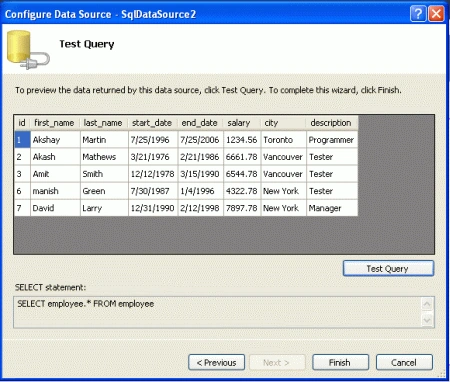Select the 7/30/1987 start date cell
Viewport: 450px width, 382px height.
click(x=153, y=191)
